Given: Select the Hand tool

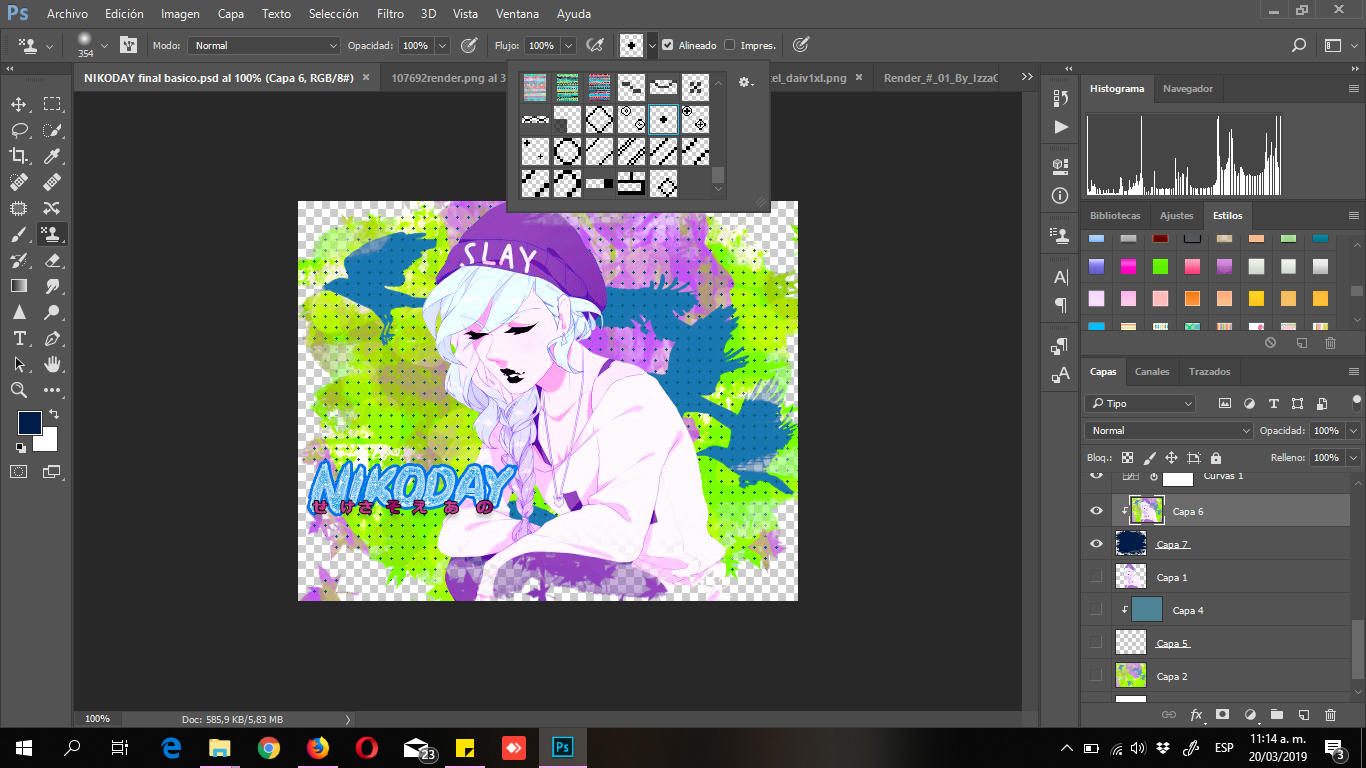Looking at the screenshot, I should [x=52, y=364].
